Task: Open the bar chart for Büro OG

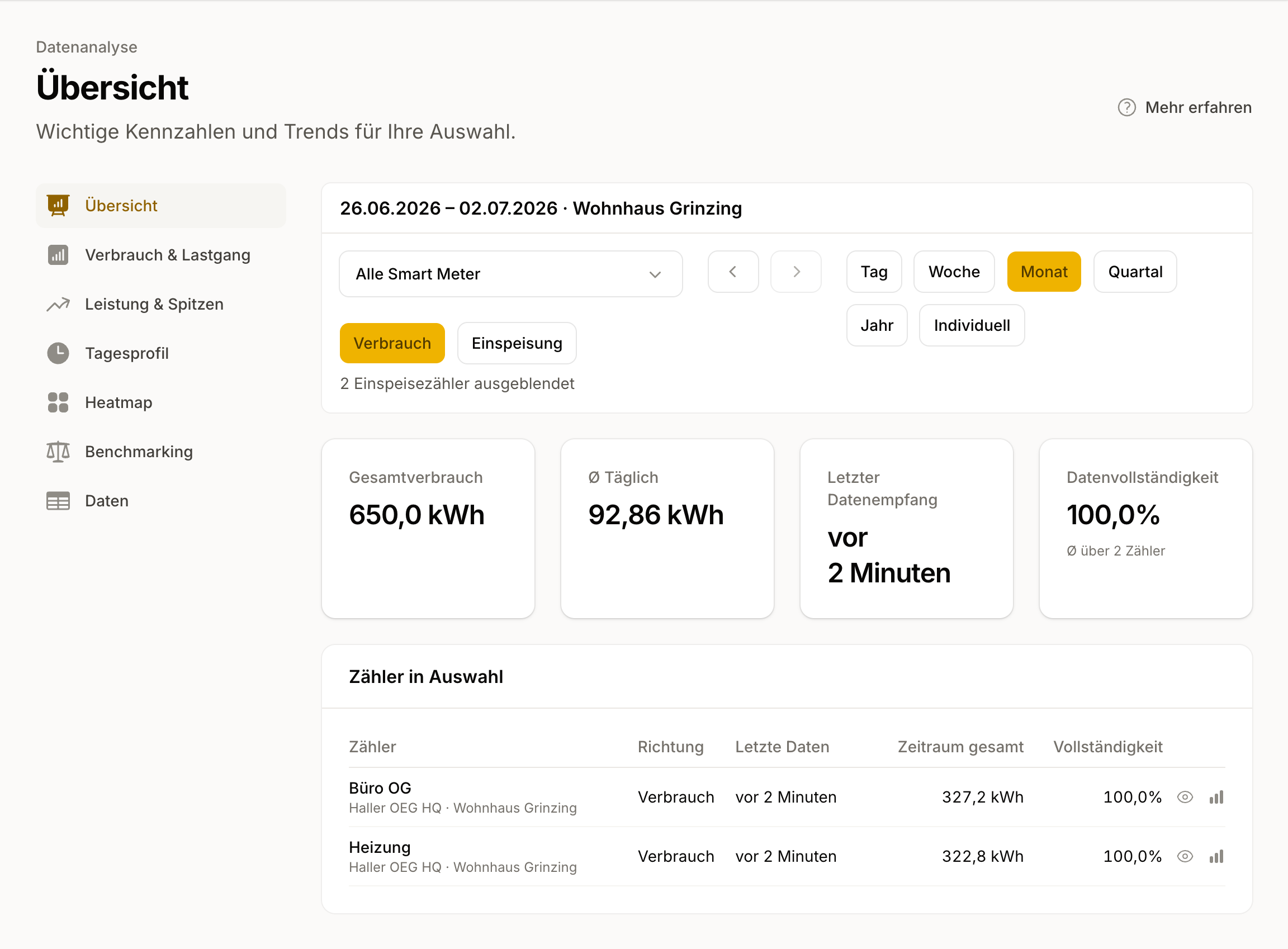Action: (1217, 798)
